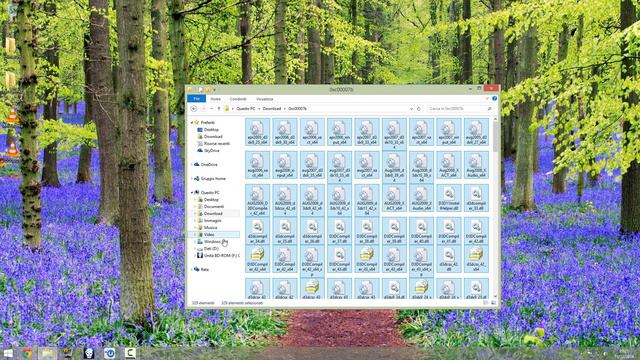Viewport: 640px width, 360px height.
Task: Open the Home ribbon tab
Action: [x=215, y=99]
